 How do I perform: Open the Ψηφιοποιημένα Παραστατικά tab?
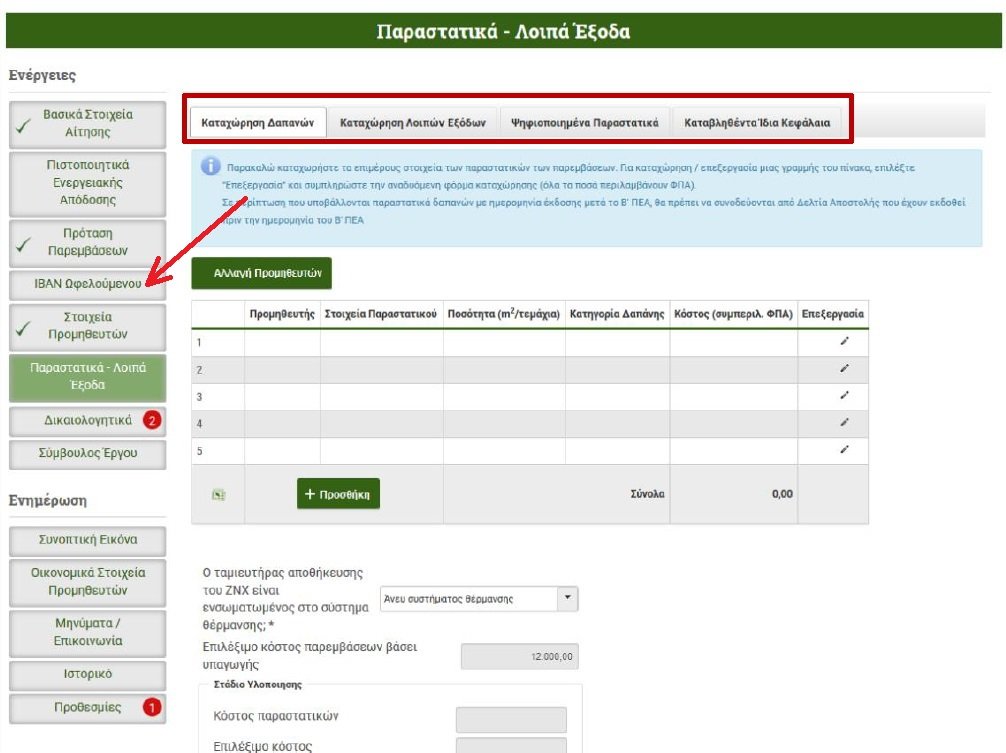pos(584,123)
